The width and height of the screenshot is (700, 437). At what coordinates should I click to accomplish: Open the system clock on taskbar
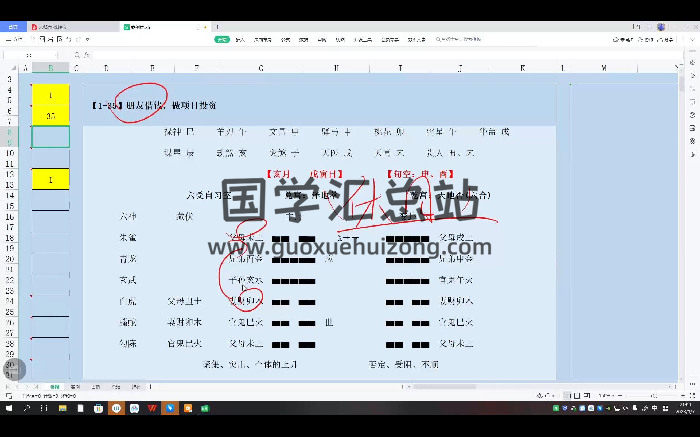(x=684, y=408)
